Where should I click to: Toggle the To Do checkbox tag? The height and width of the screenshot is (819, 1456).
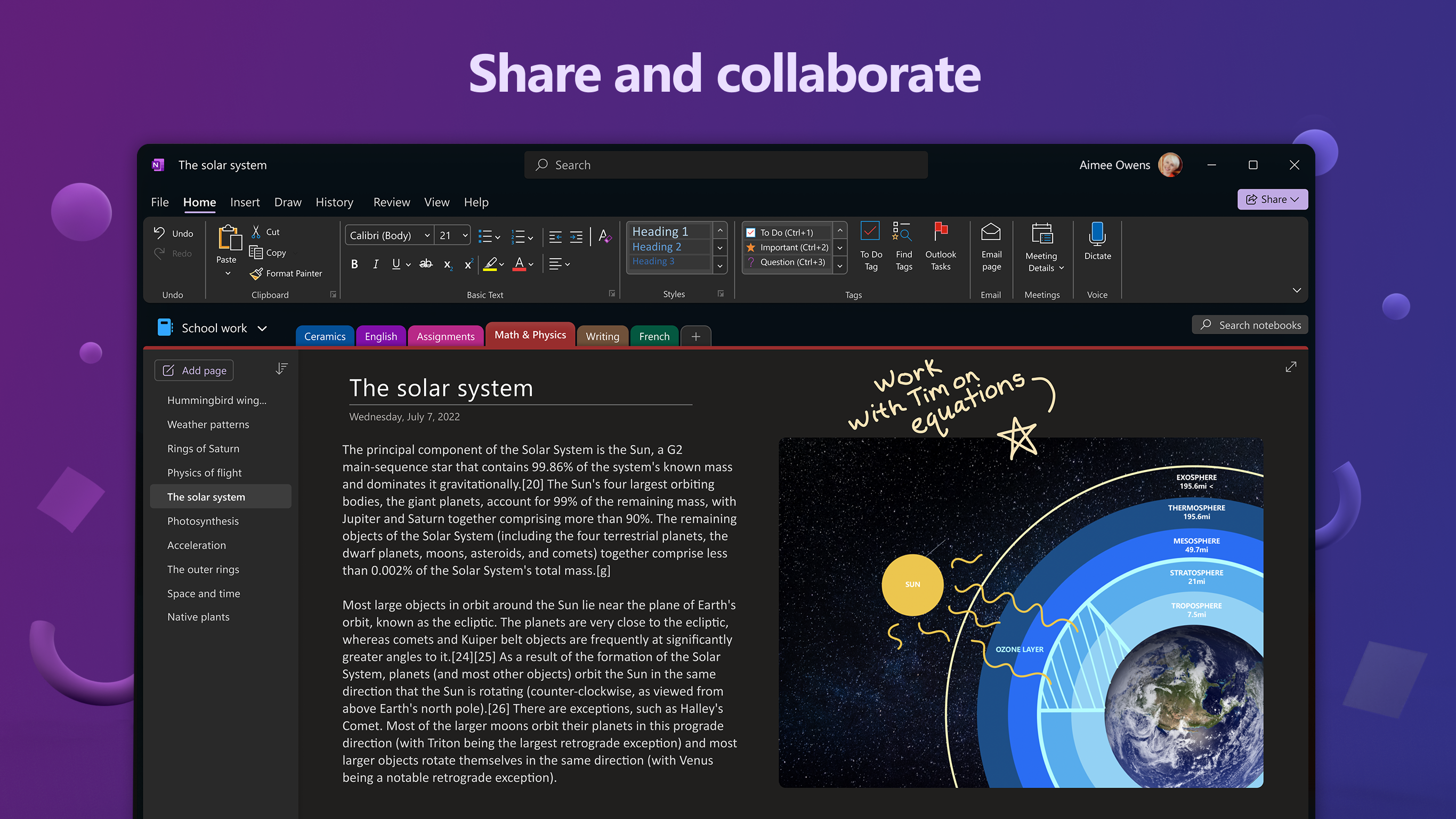[870, 248]
